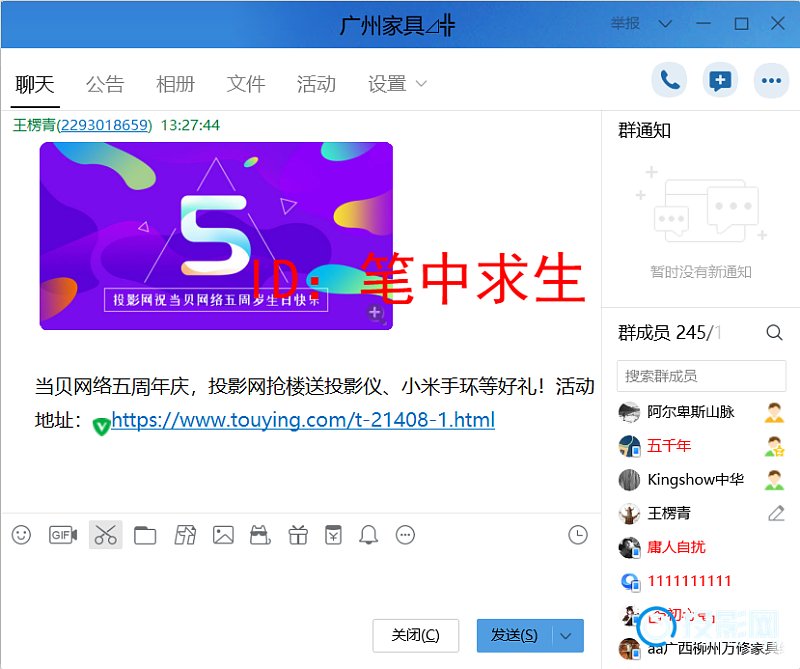The width and height of the screenshot is (800, 669).
Task: Select member aa广西柳州万修家具
Action: pos(701,649)
